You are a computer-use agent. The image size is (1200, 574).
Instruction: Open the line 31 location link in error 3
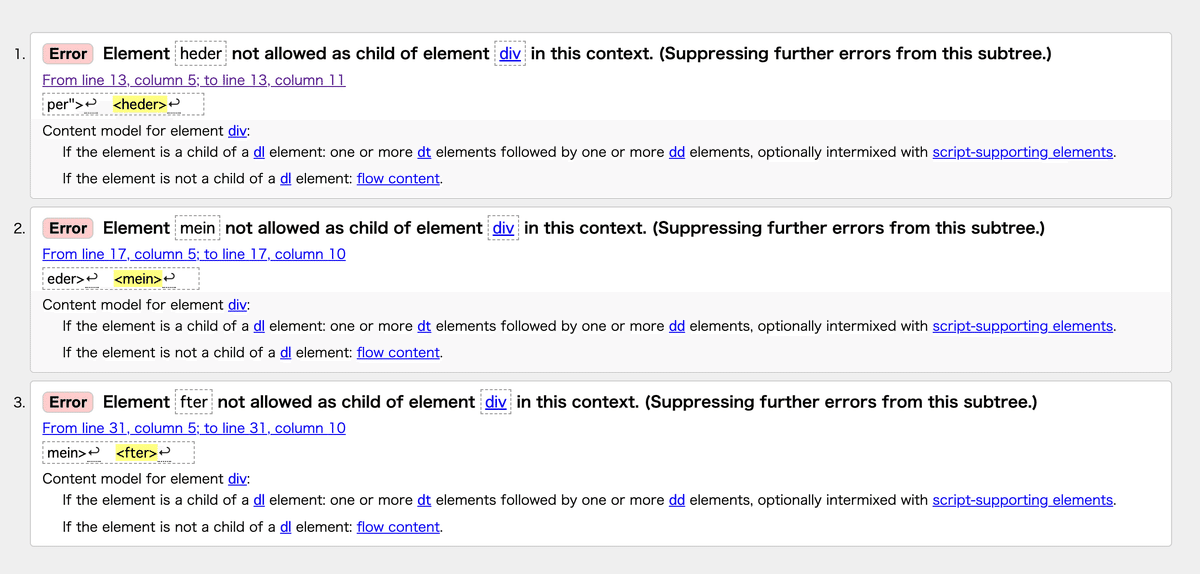(194, 428)
